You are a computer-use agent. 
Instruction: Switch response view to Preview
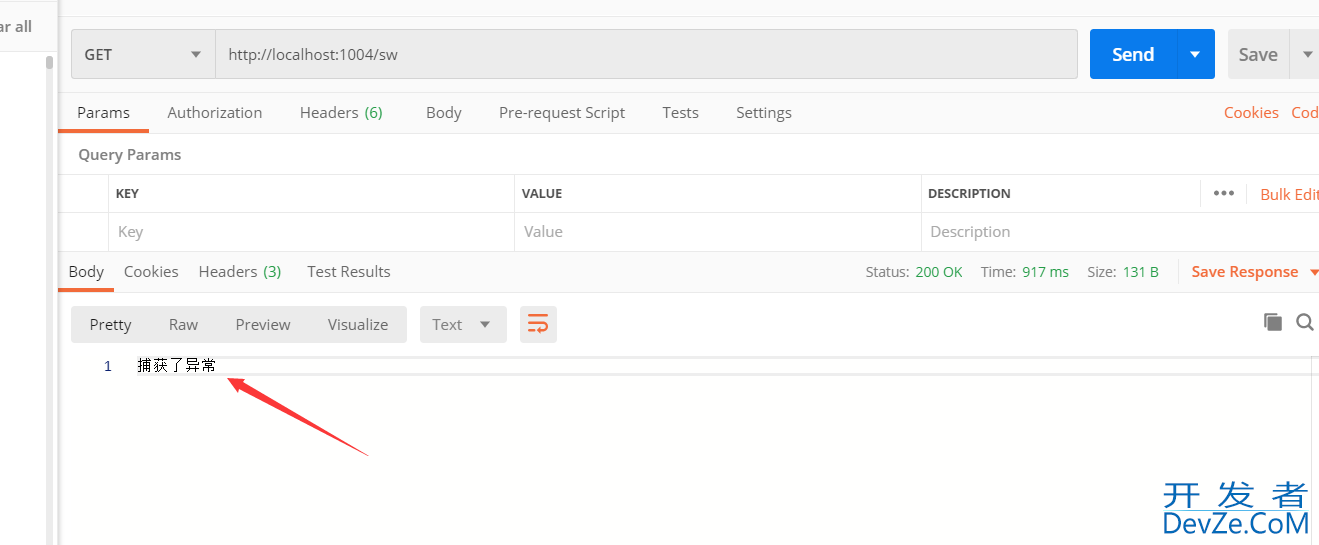(263, 324)
